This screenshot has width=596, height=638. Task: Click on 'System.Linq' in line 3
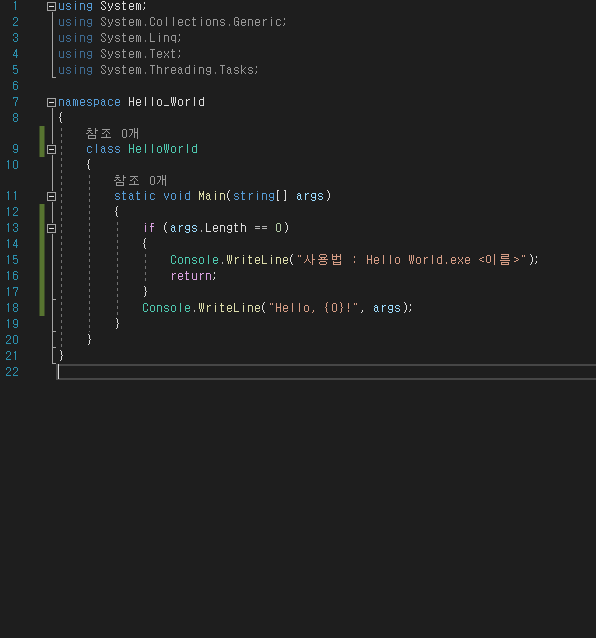[140, 38]
